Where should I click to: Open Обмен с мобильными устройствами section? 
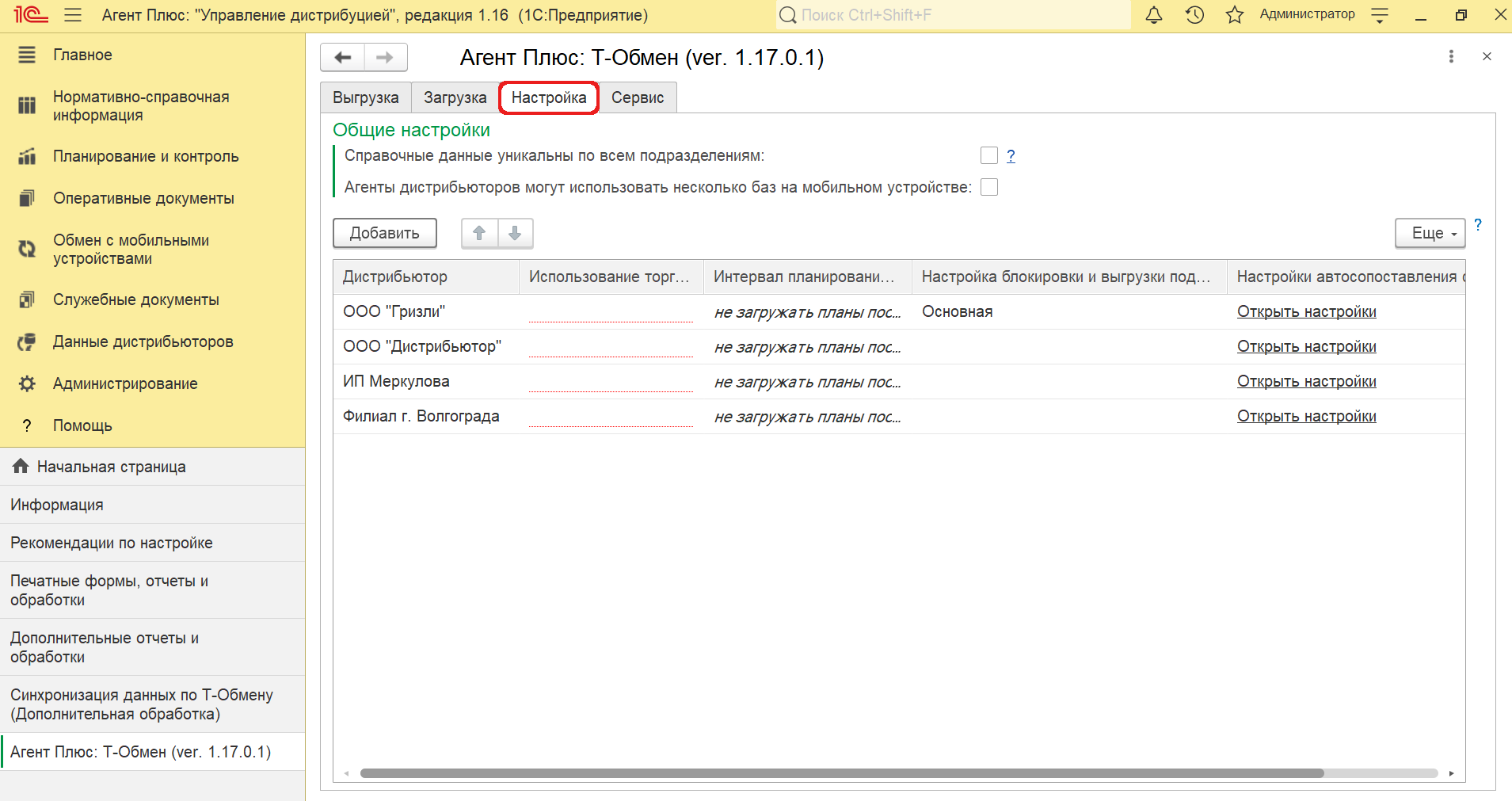pos(131,249)
